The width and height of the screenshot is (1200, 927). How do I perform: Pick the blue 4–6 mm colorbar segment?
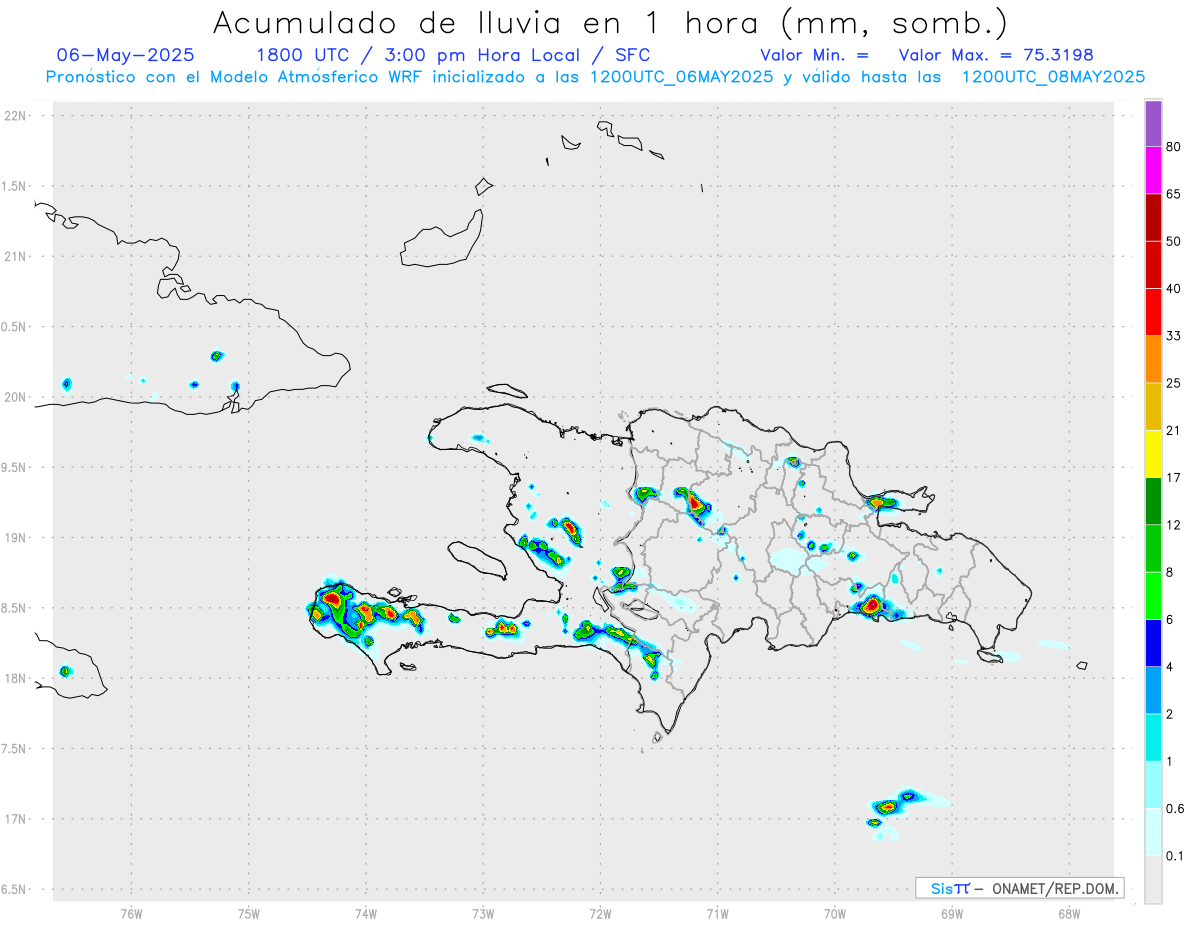click(x=1153, y=643)
